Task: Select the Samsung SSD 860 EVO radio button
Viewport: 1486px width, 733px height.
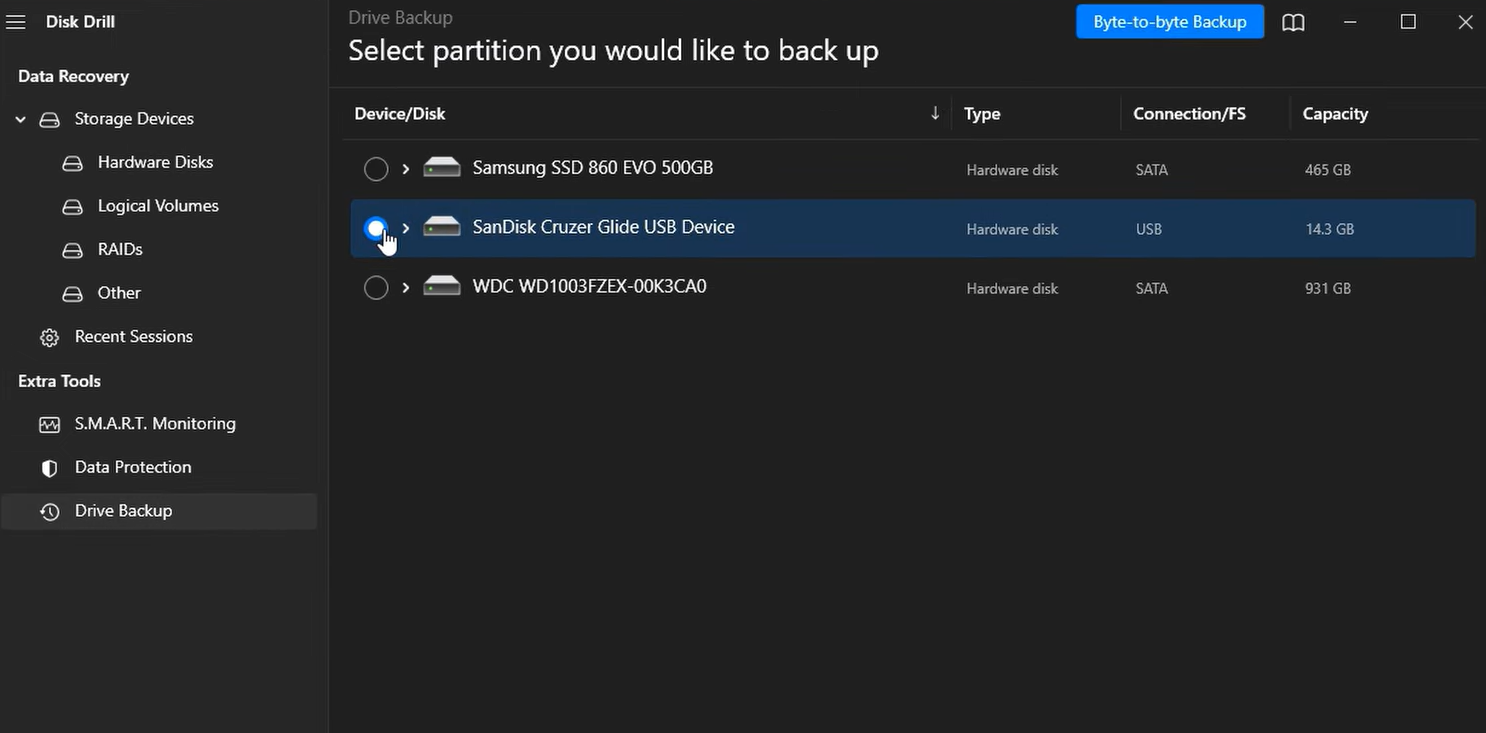Action: click(x=376, y=169)
